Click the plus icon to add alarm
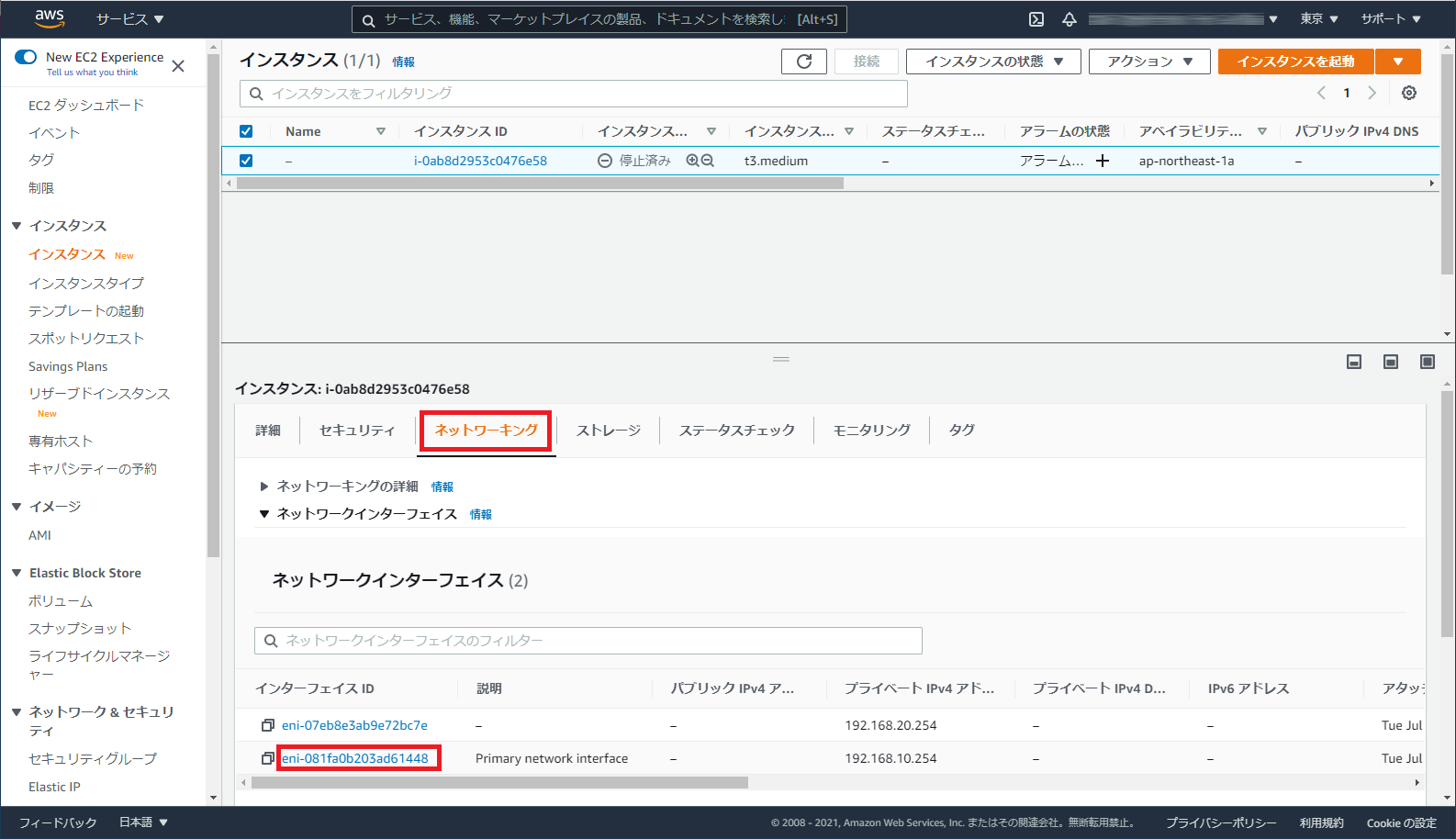This screenshot has height=839, width=1456. pos(1103,161)
